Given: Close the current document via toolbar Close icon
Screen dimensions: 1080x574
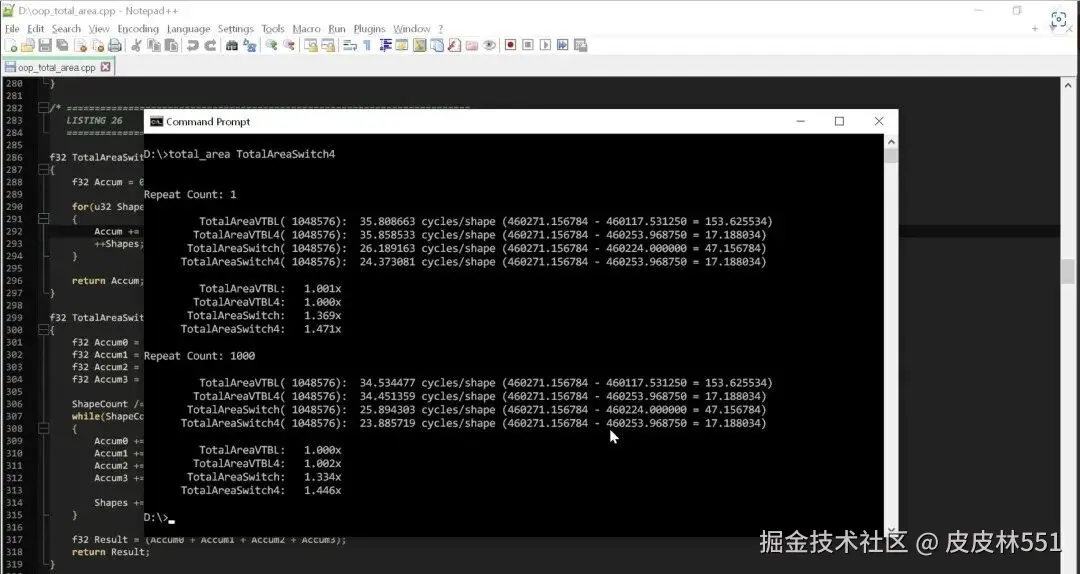Looking at the screenshot, I should click(81, 45).
